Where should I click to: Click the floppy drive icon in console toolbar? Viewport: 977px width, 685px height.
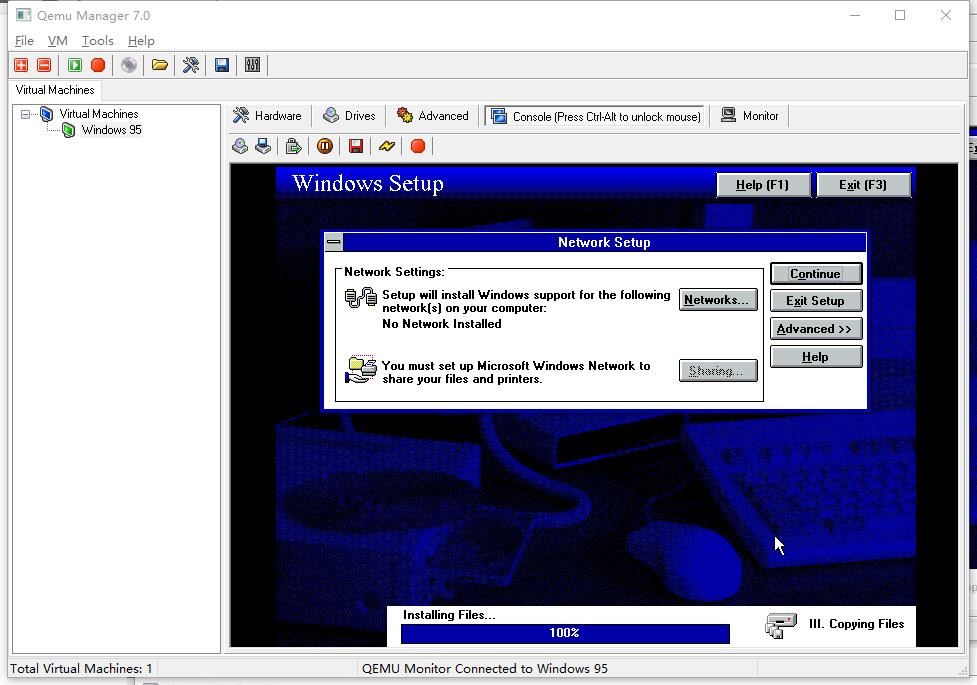point(263,146)
